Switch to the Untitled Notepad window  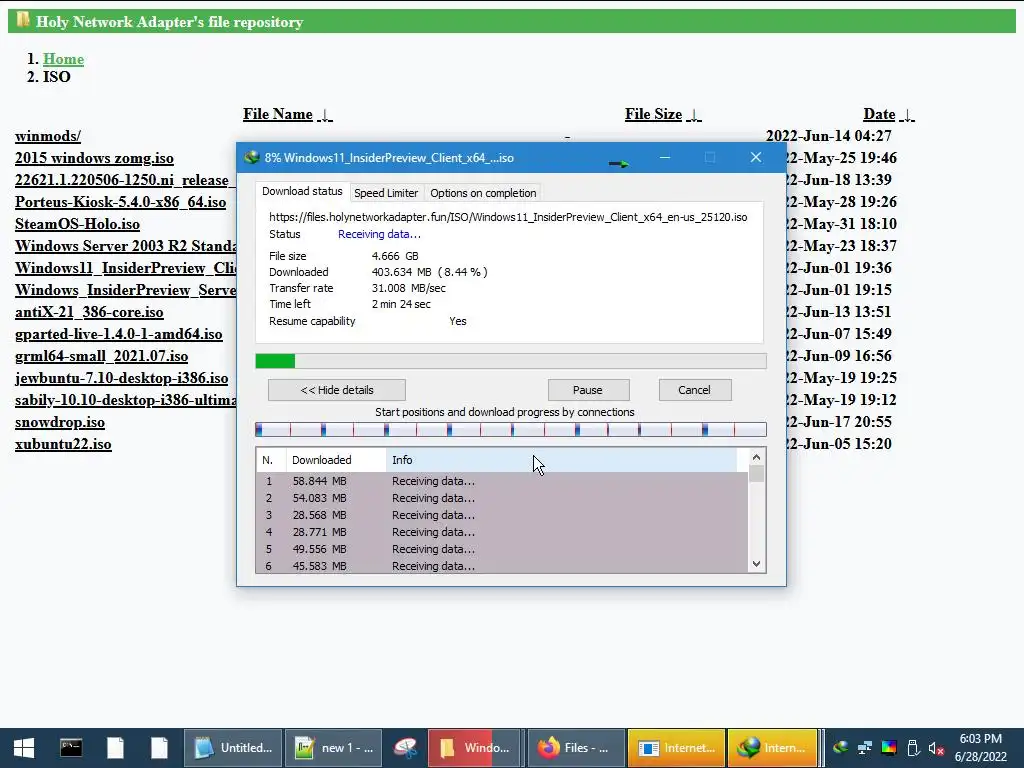(233, 748)
